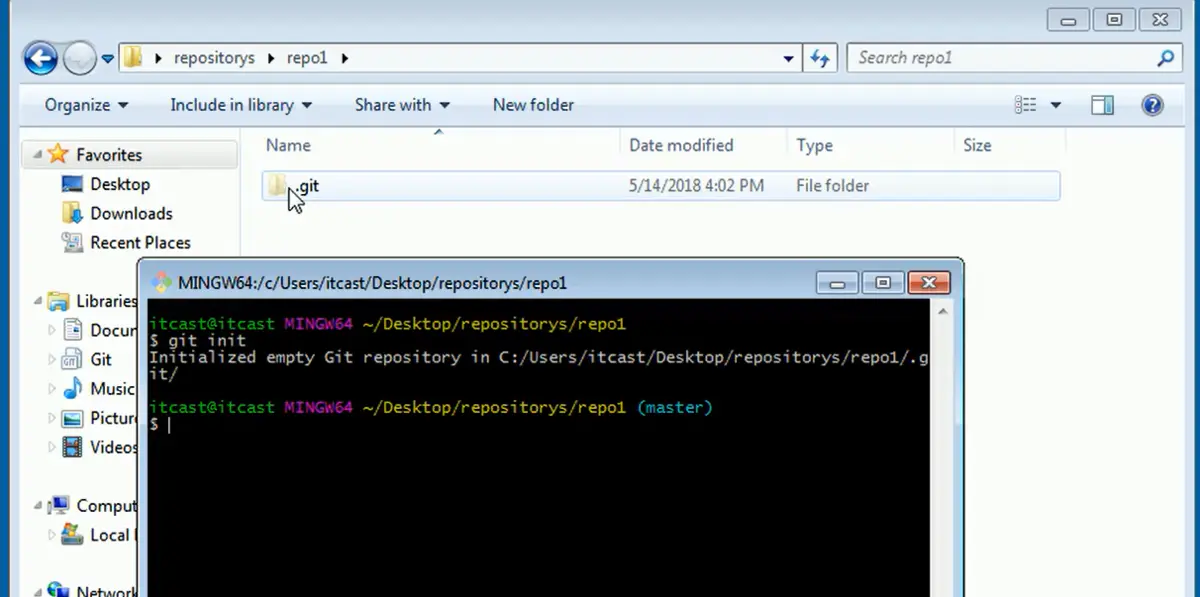Click the Explorer back navigation arrow

pos(40,58)
